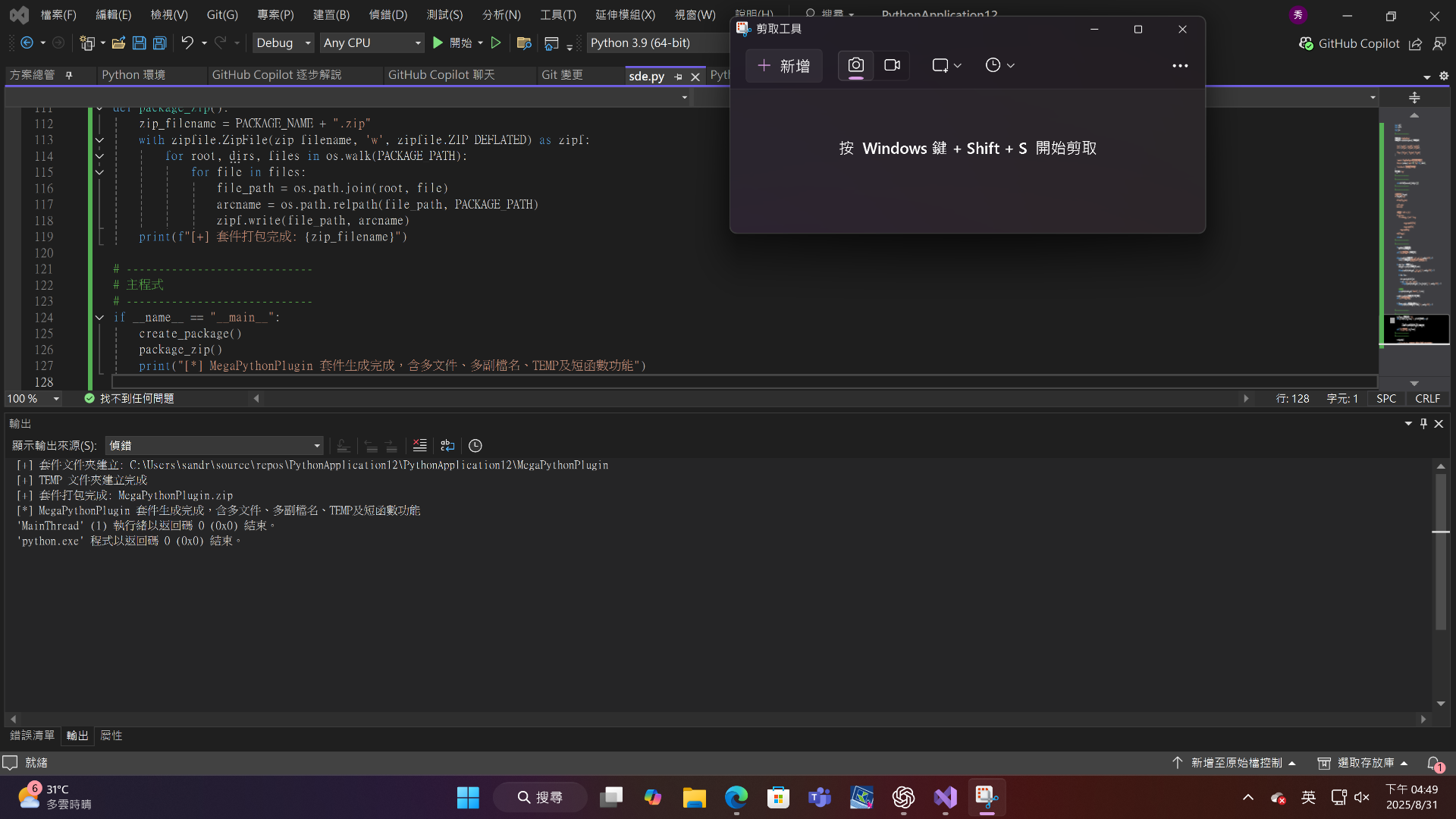Viewport: 1456px width, 819px height.
Task: Open the 錯誤清單 error list tab
Action: (32, 736)
